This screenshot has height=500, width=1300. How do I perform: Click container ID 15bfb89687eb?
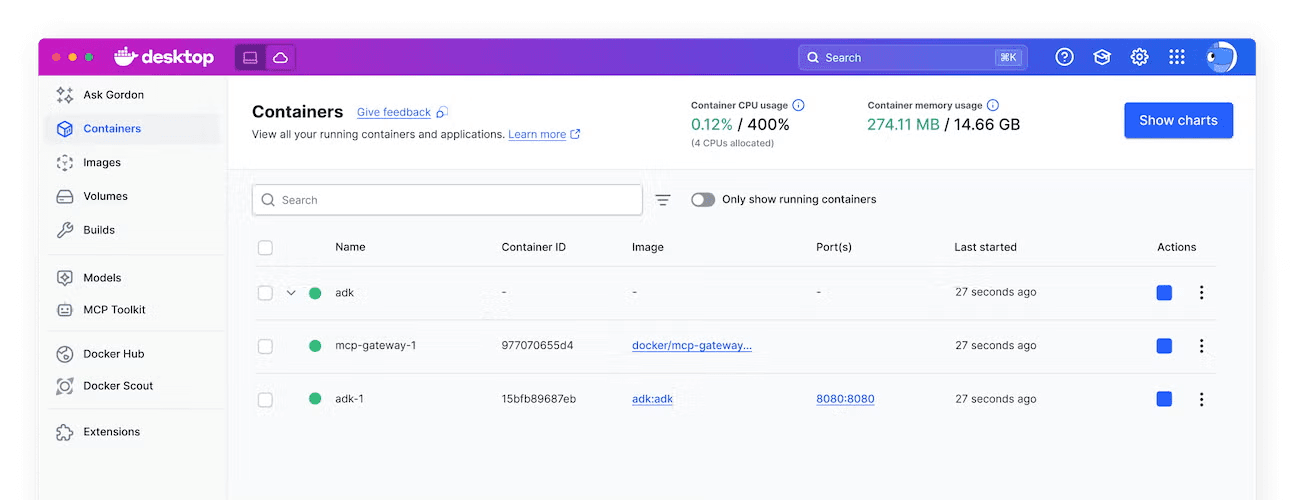(x=539, y=399)
